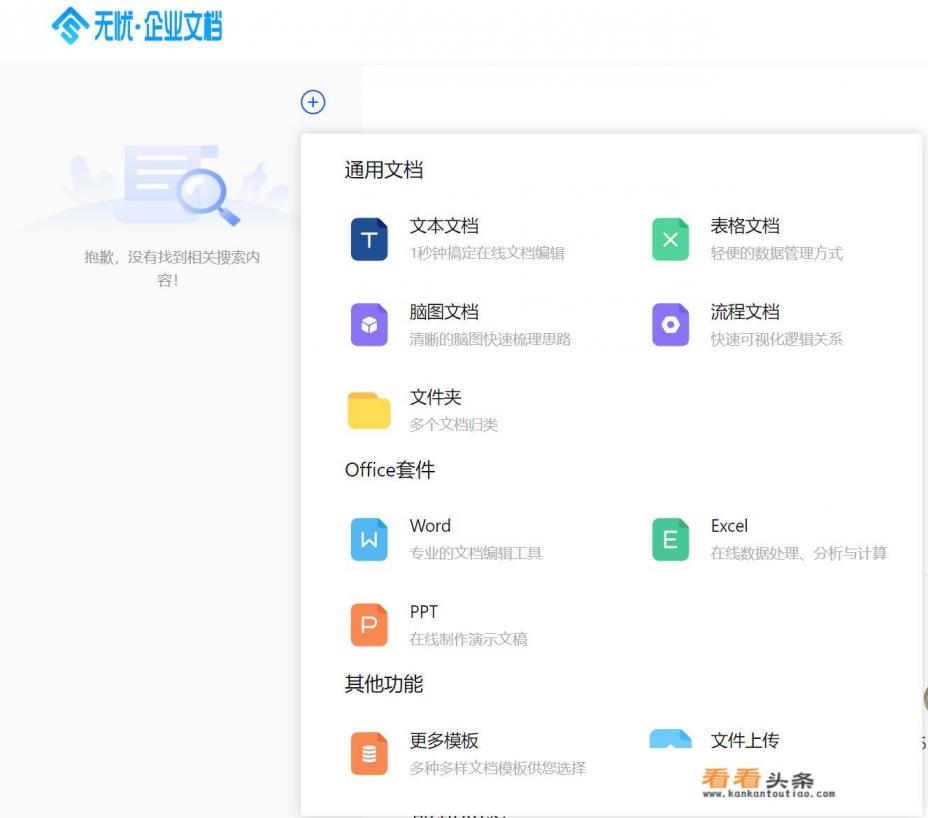Click the PPT orange P icon
The height and width of the screenshot is (818, 928).
pyautogui.click(x=369, y=626)
